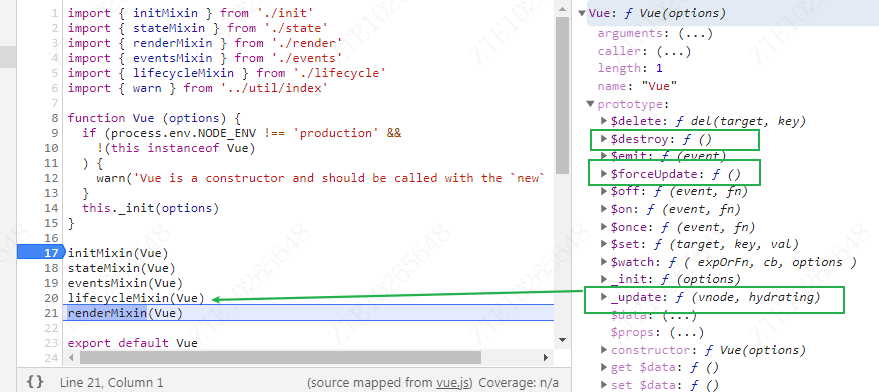Set breakpoint on line number 21
Viewport: 879px width, 392px height.
click(x=51, y=313)
